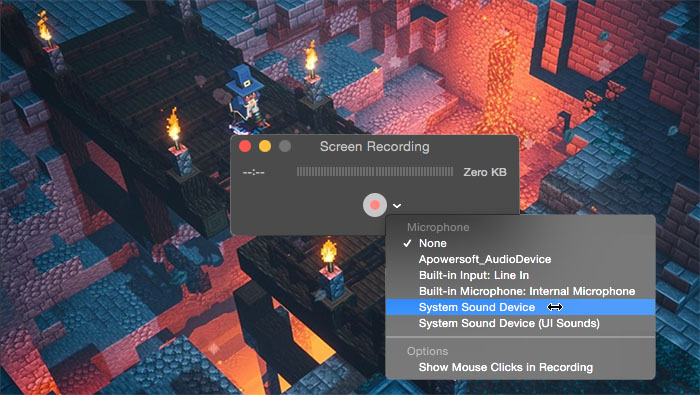This screenshot has width=700, height=395.
Task: Minimize Screen Recording using the yellow button
Action: [x=265, y=146]
